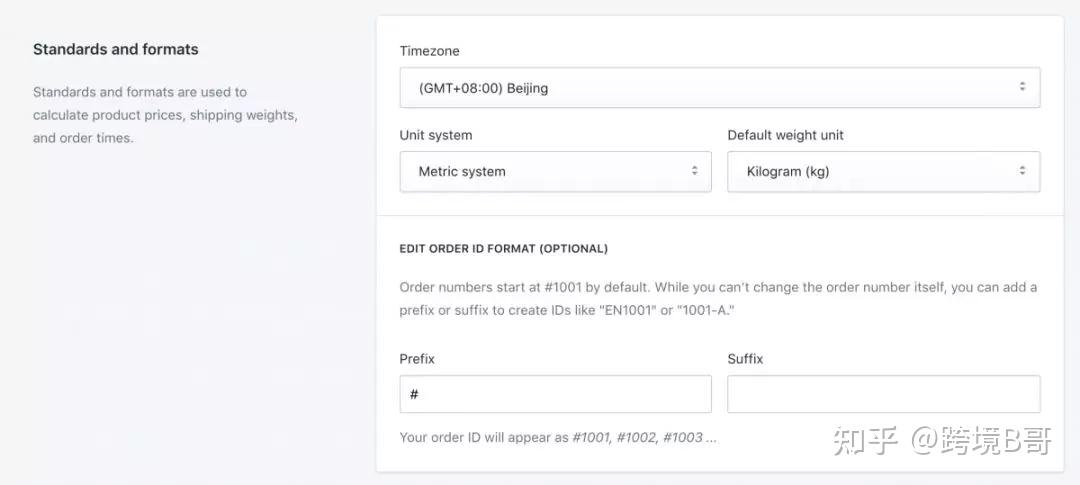
Task: Click the Unit system label
Action: [x=435, y=135]
